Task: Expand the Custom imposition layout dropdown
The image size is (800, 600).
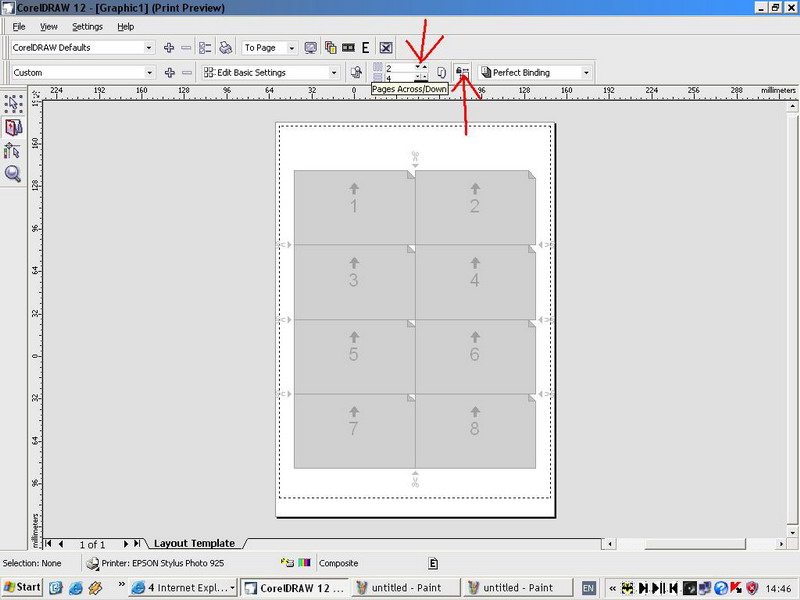Action: [x=149, y=72]
